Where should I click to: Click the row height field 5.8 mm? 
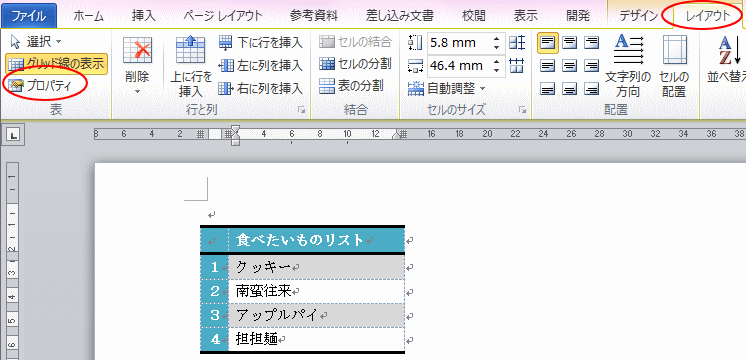click(x=459, y=43)
